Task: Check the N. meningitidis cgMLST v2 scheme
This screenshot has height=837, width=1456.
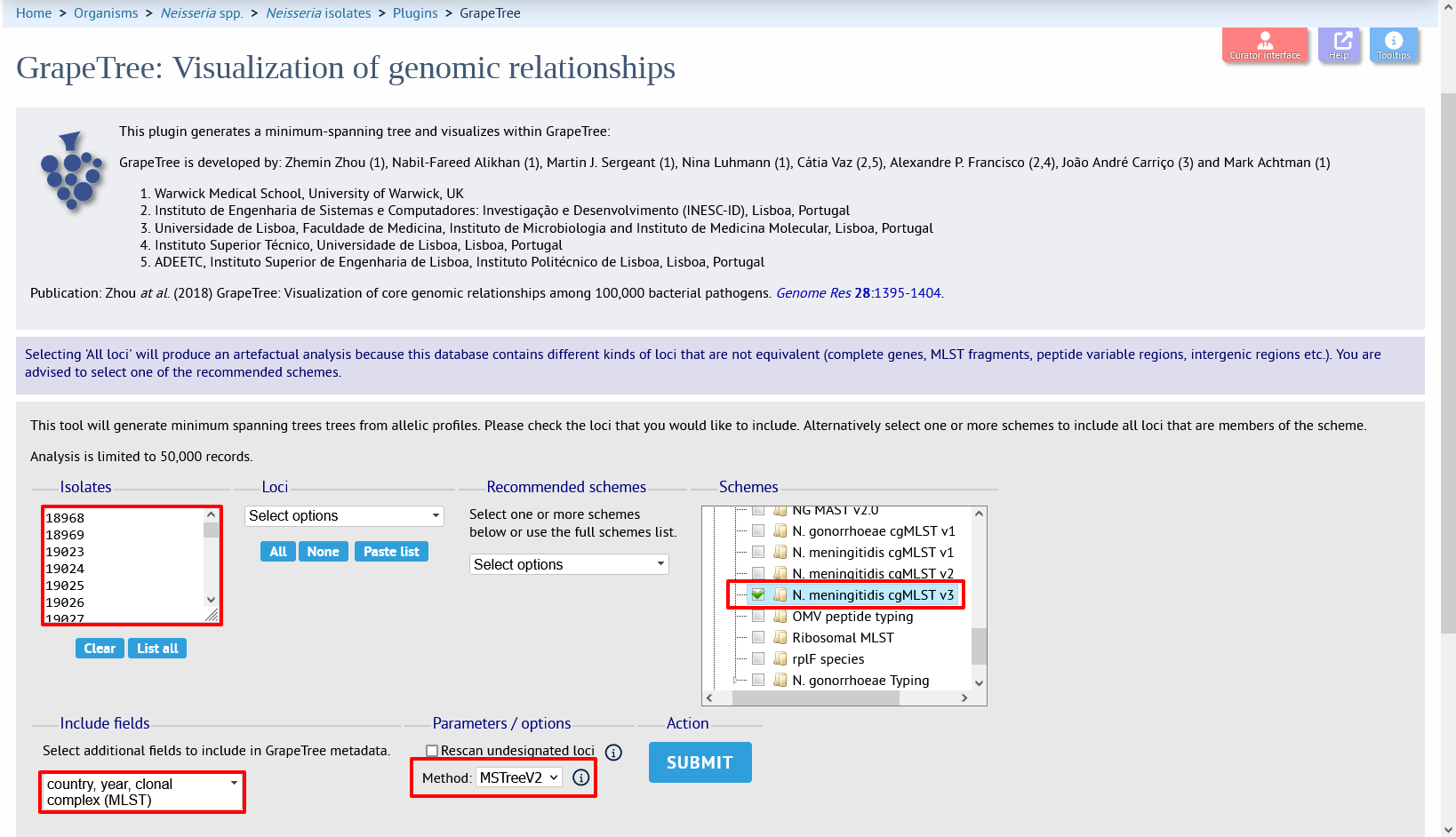Action: click(758, 574)
